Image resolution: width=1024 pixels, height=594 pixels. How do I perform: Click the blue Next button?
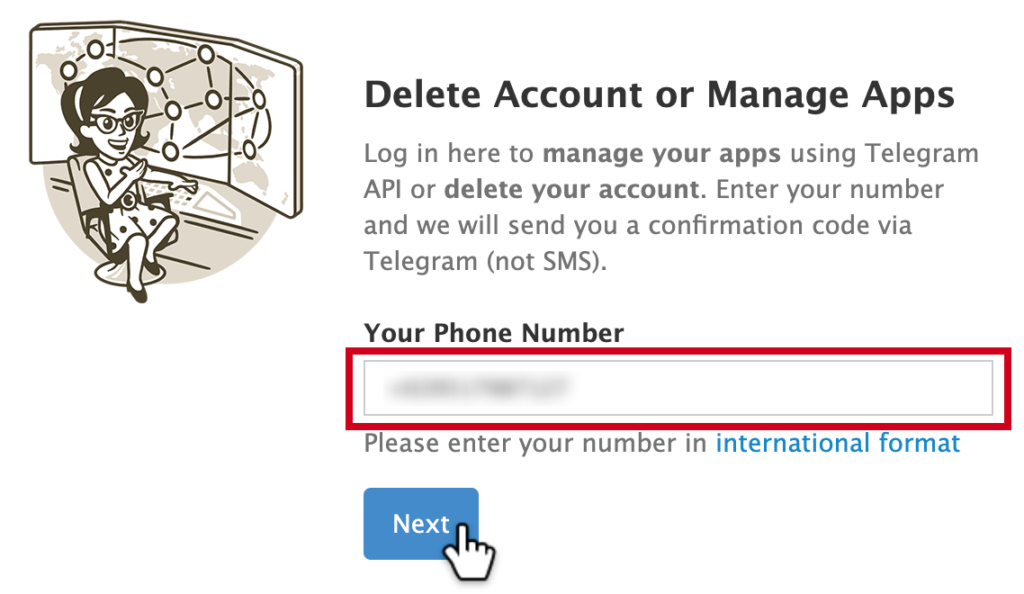(421, 524)
